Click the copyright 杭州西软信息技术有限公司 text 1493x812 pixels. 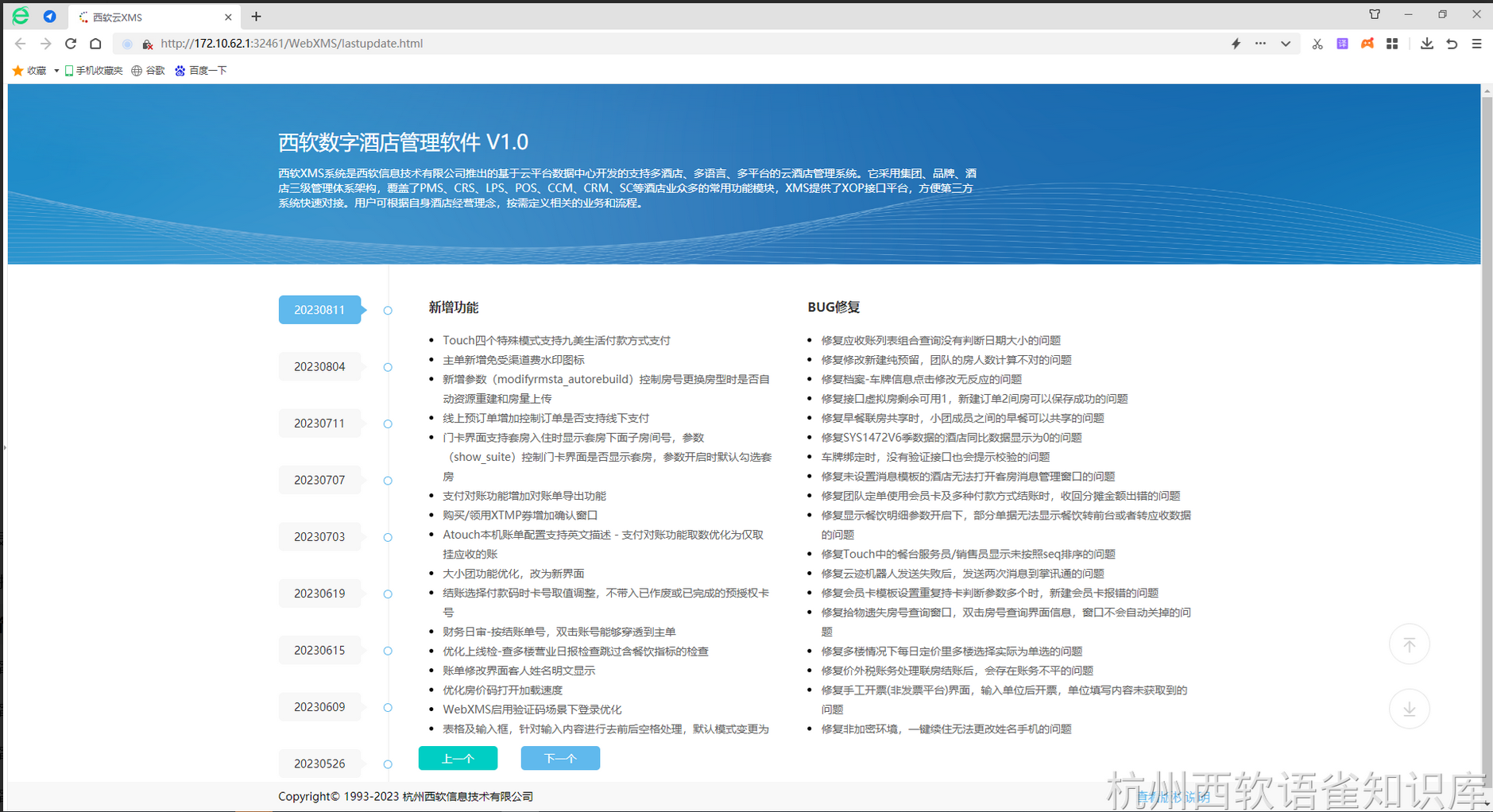[468, 796]
